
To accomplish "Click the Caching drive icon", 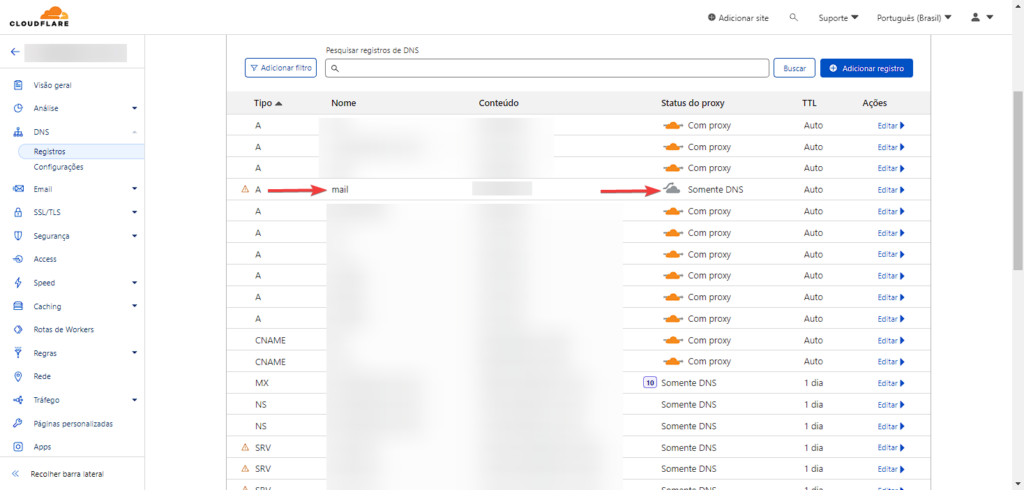I will click(x=18, y=306).
